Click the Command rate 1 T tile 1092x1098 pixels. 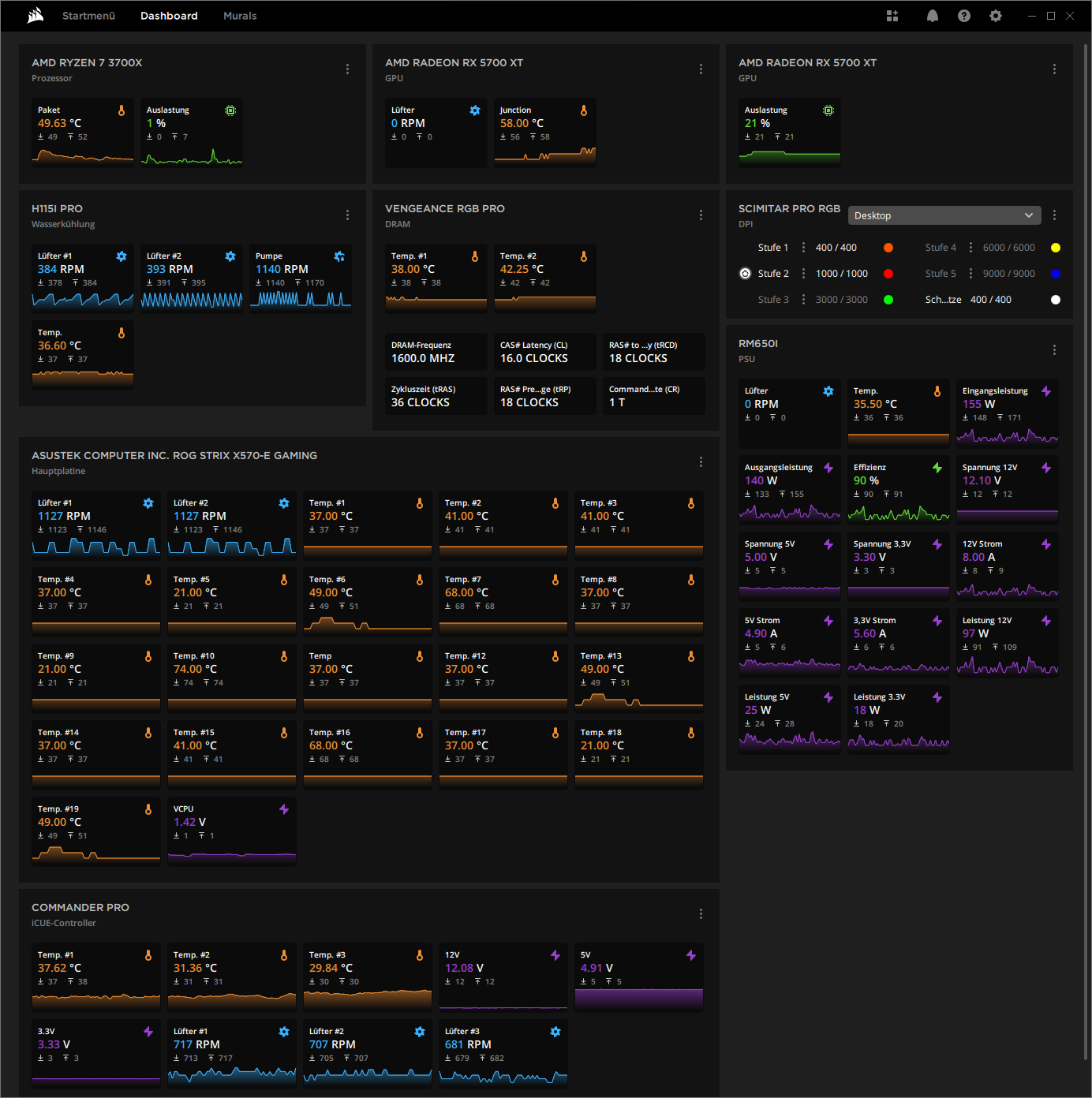pyautogui.click(x=653, y=396)
